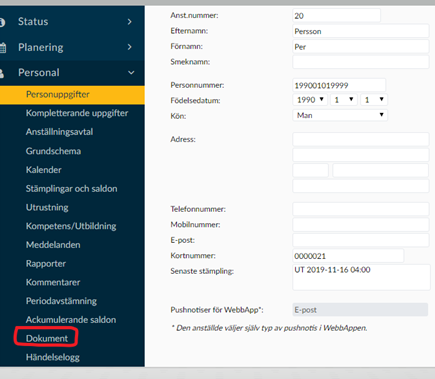Click the Efternamn field containing Persson
This screenshot has width=435, height=379.
(361, 31)
